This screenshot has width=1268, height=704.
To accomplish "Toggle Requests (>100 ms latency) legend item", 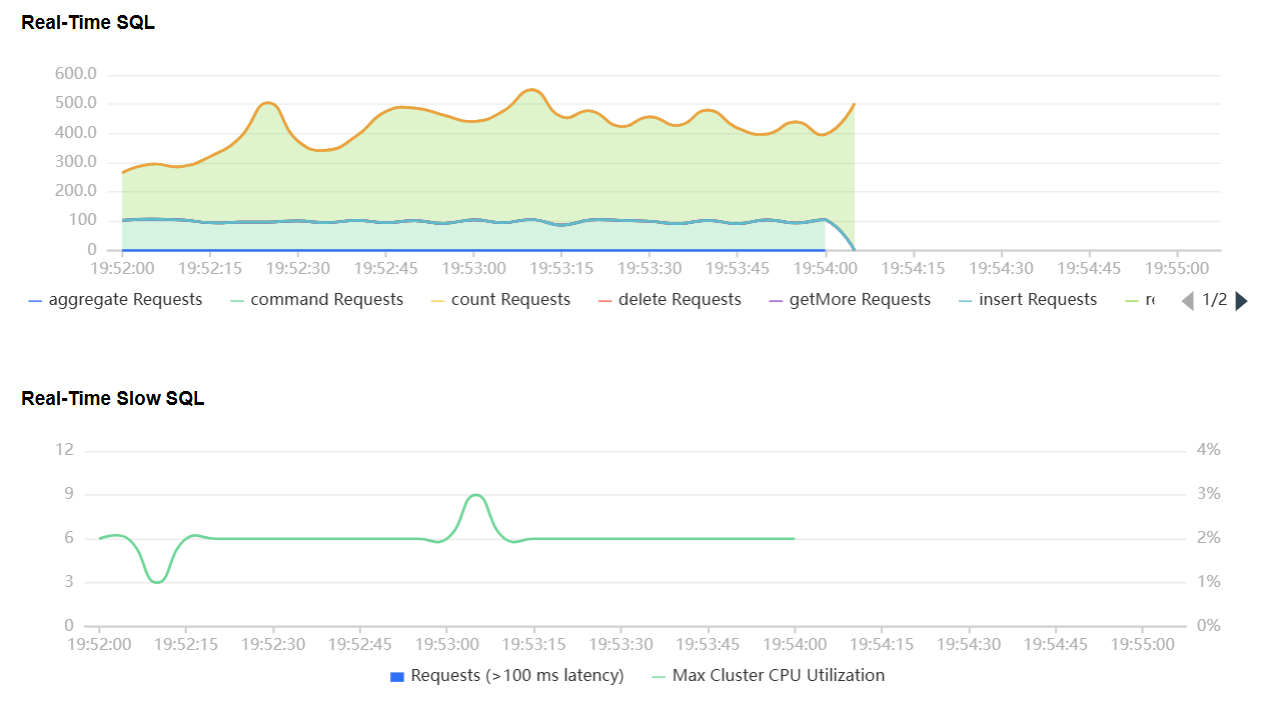I will tap(507, 676).
